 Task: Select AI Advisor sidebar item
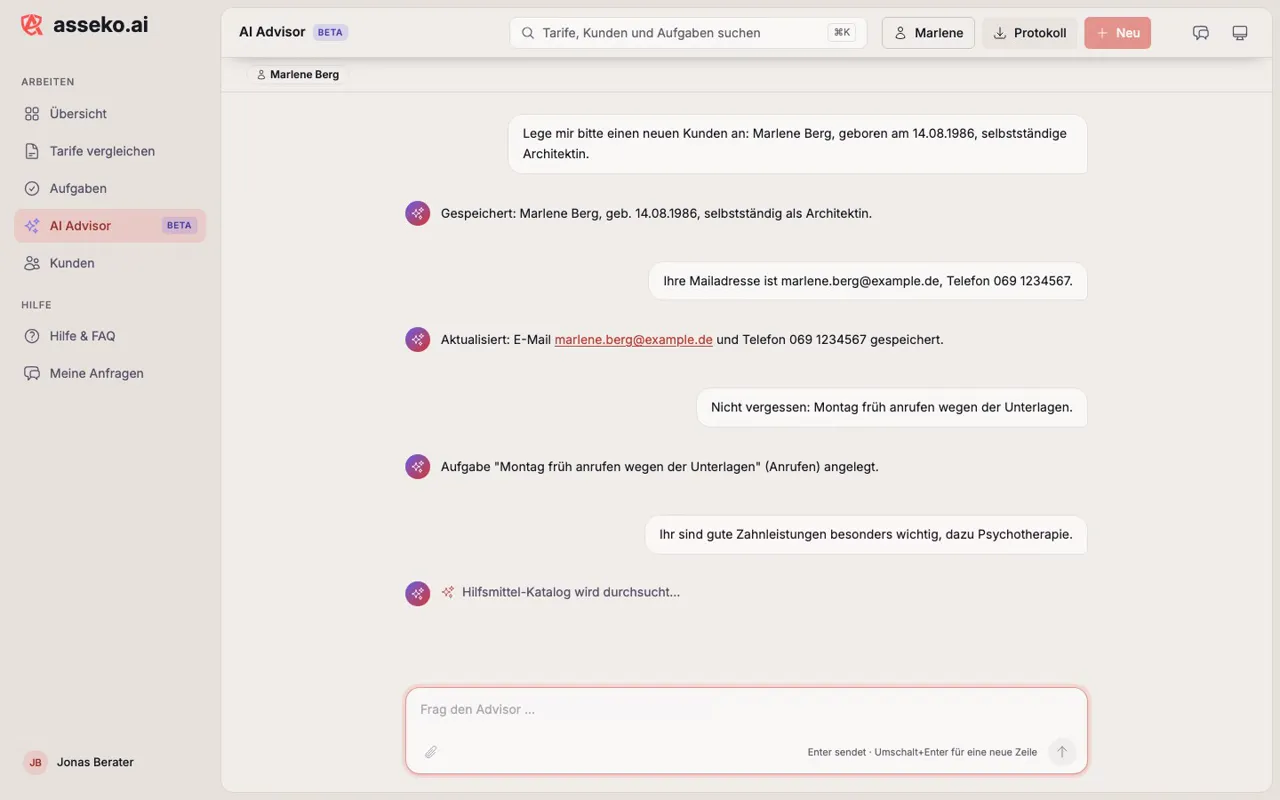click(110, 226)
